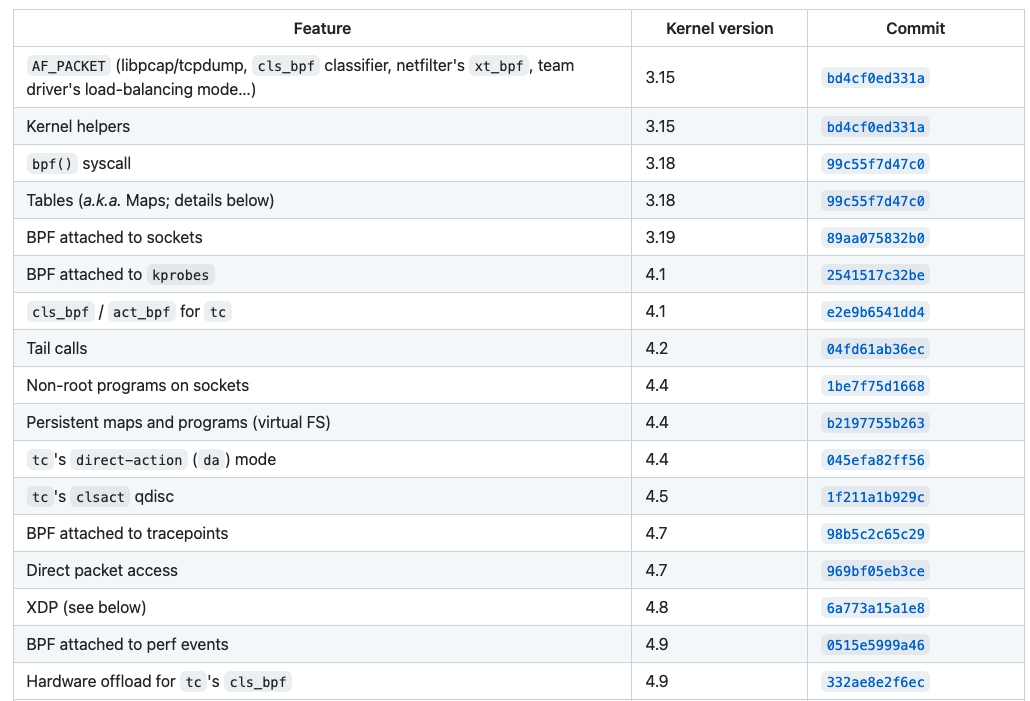Open commit bd4cf0ed331a in Kernel helpers row
Image resolution: width=1030 pixels, height=701 pixels.
[875, 127]
